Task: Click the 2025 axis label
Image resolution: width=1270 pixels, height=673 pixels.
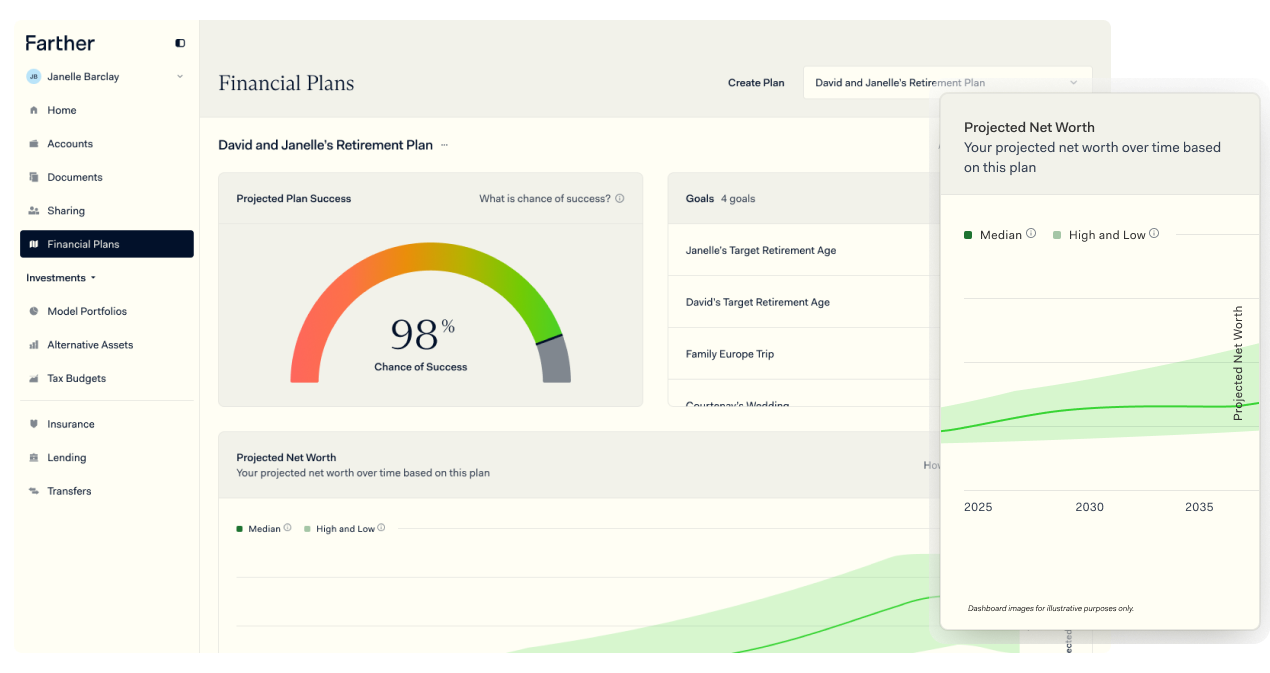Action: click(978, 507)
